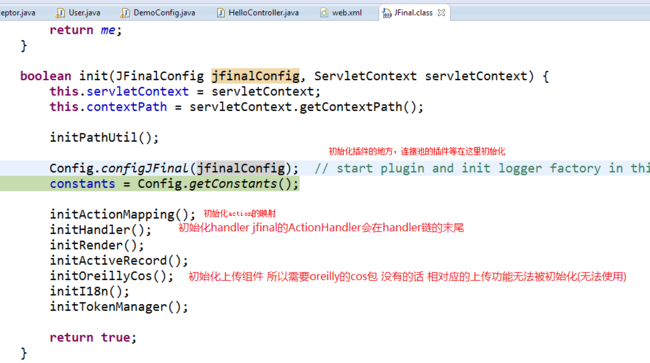Viewport: 650px width, 363px height.
Task: Close the JFinal.class editor tab
Action: click(x=441, y=13)
